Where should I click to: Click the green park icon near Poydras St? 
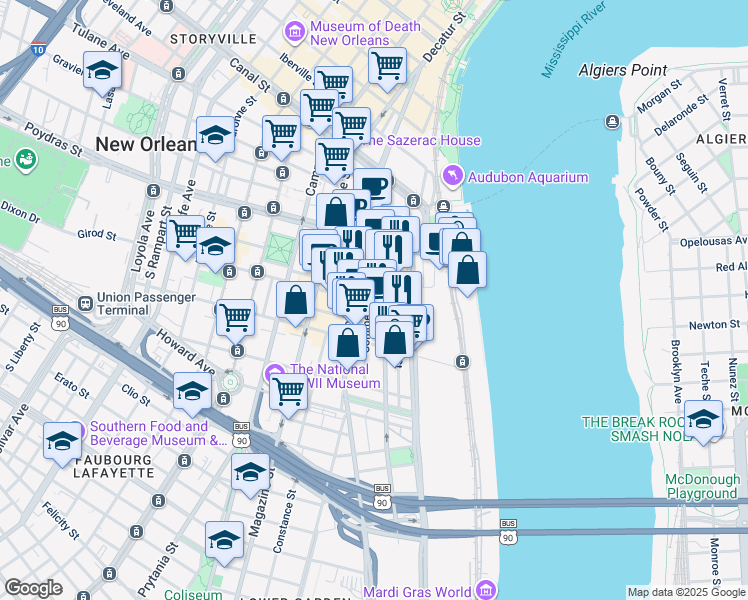pos(26,160)
